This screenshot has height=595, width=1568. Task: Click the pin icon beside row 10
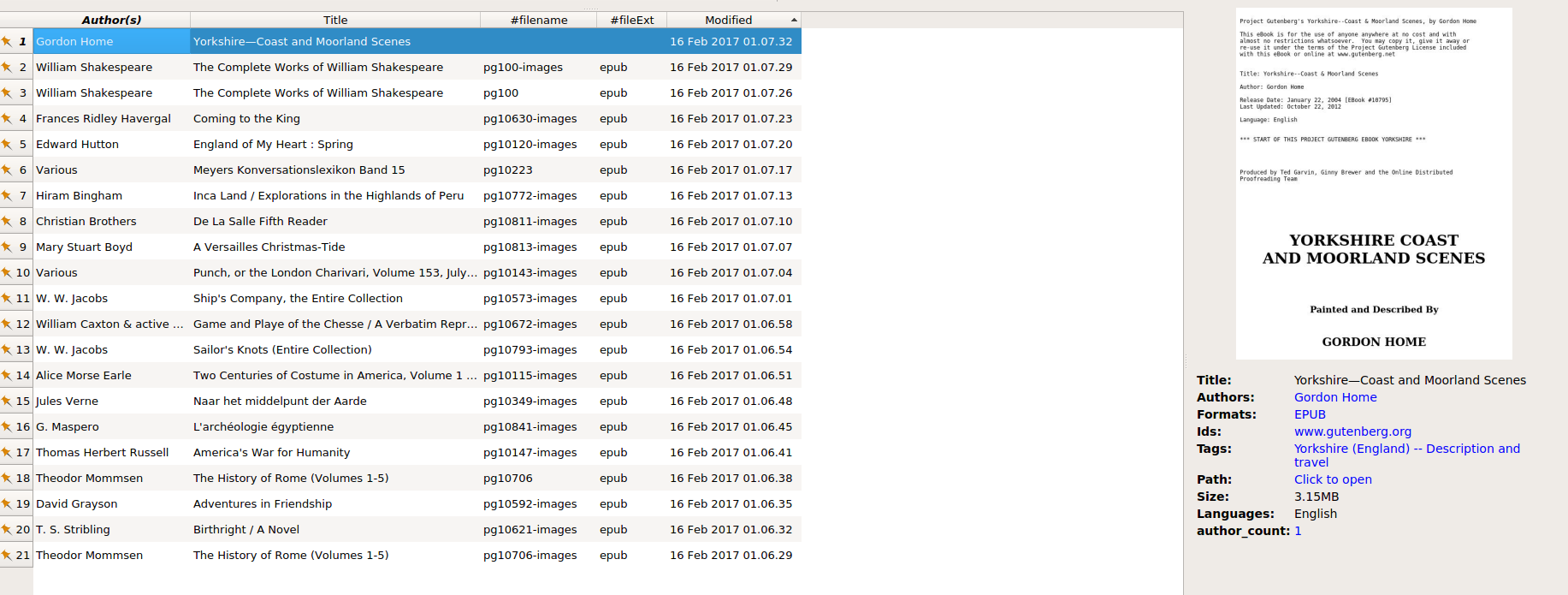pos(6,272)
